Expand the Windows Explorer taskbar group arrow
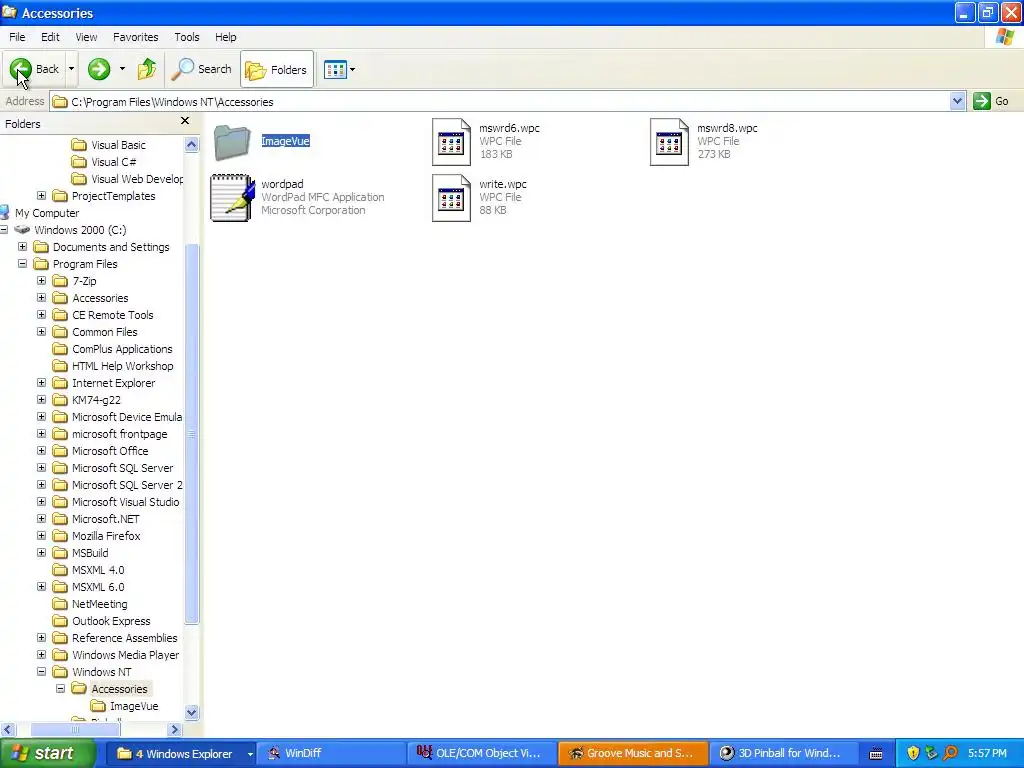This screenshot has width=1024, height=768. 249,754
